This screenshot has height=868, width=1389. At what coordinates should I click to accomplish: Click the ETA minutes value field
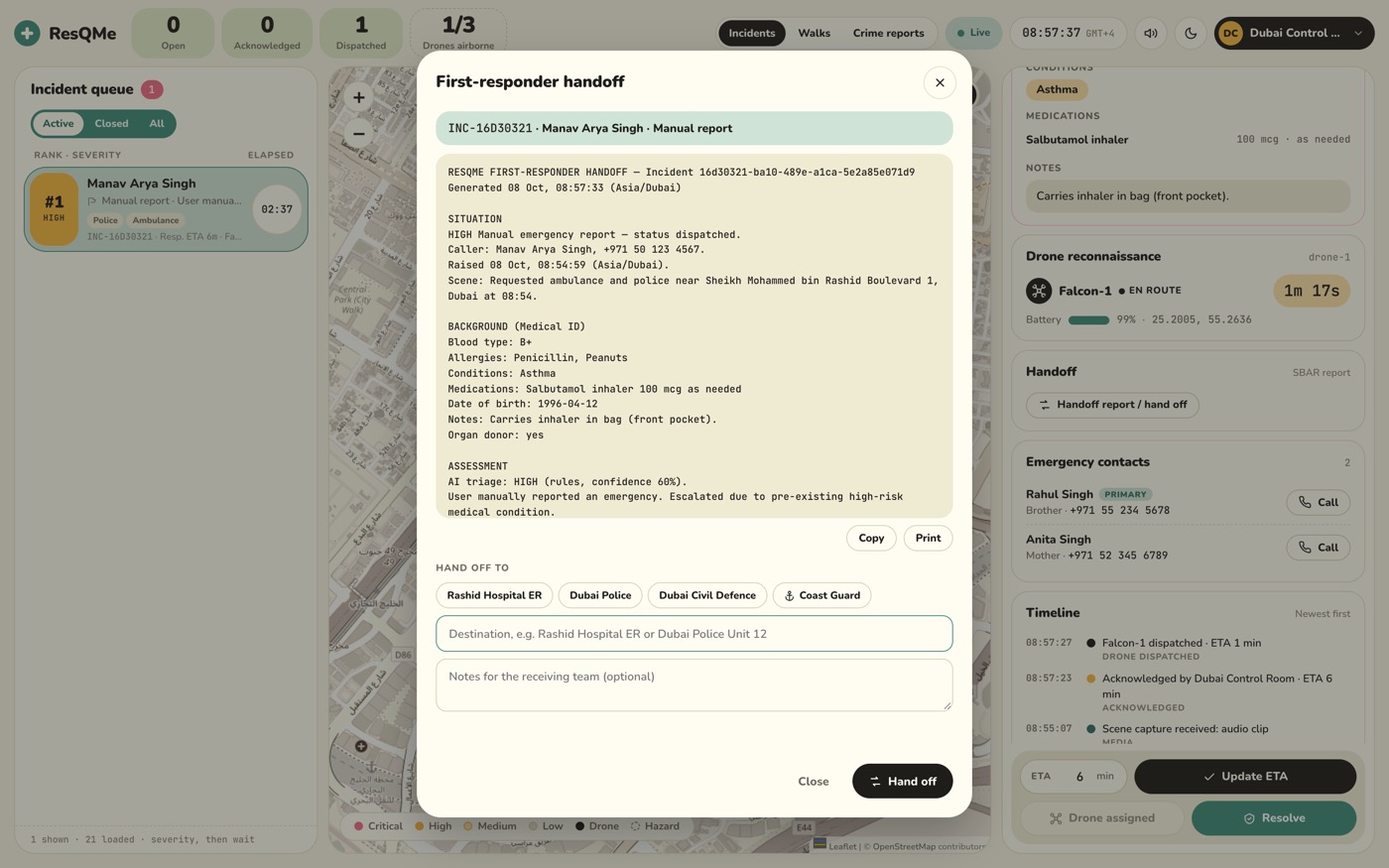coord(1078,777)
